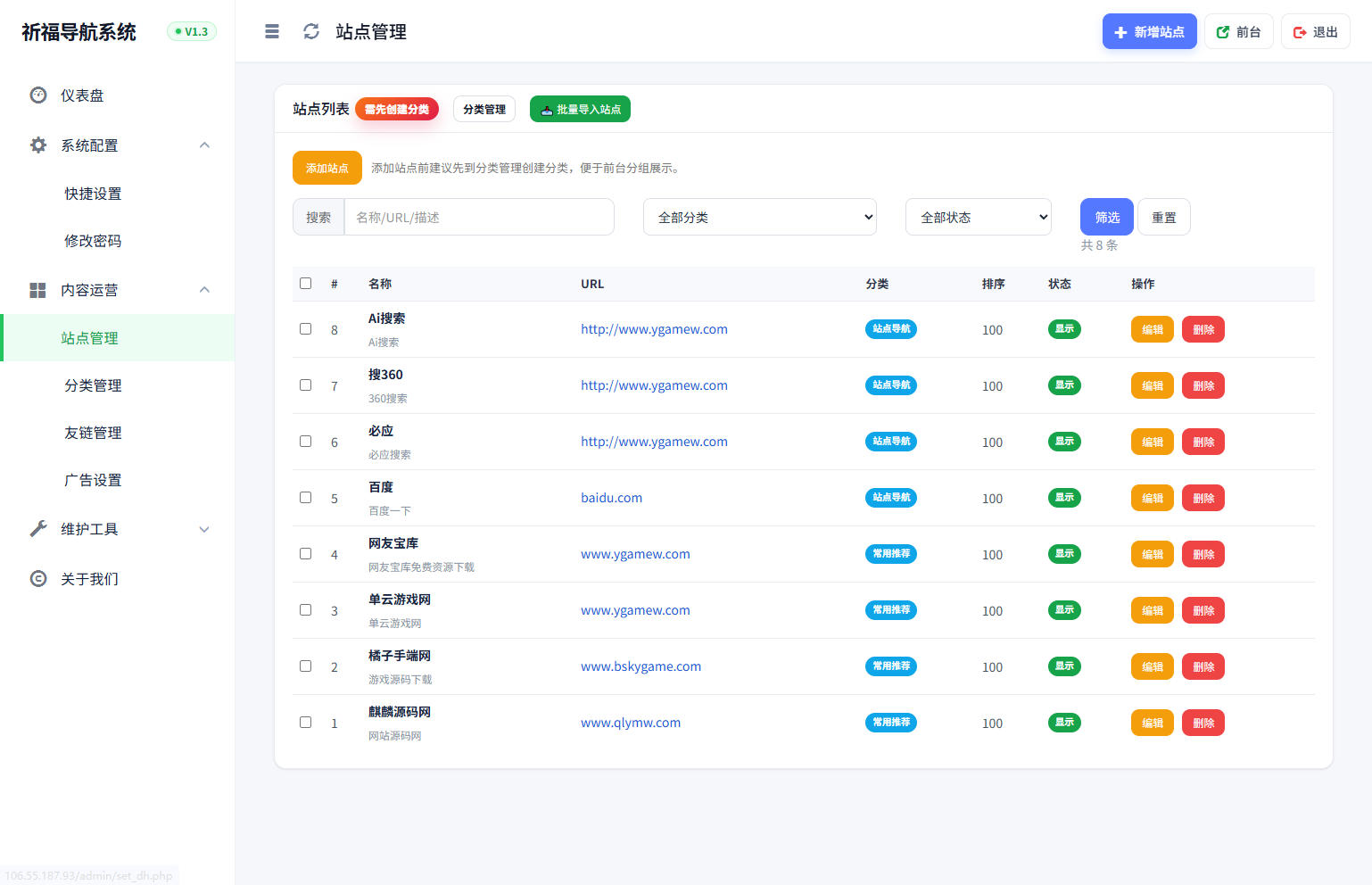Open the baidu.com URL link

[611, 498]
